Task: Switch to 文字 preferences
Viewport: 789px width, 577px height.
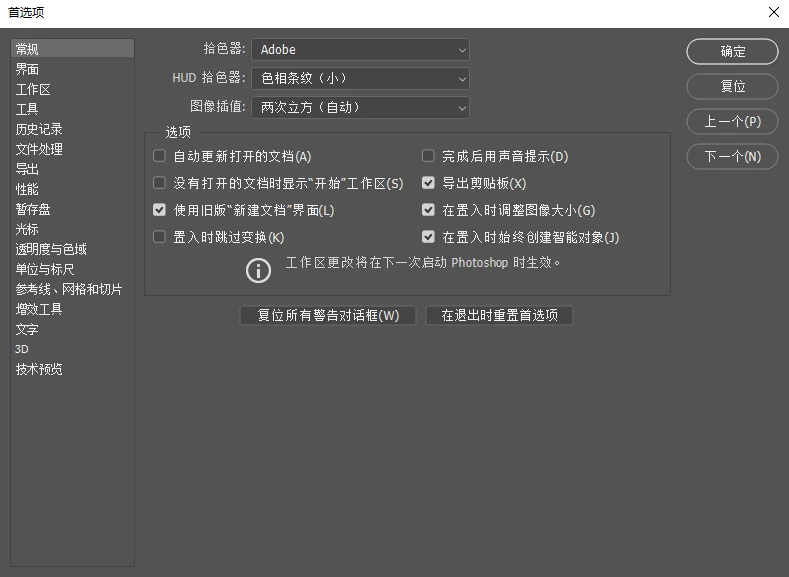Action: (x=72, y=329)
